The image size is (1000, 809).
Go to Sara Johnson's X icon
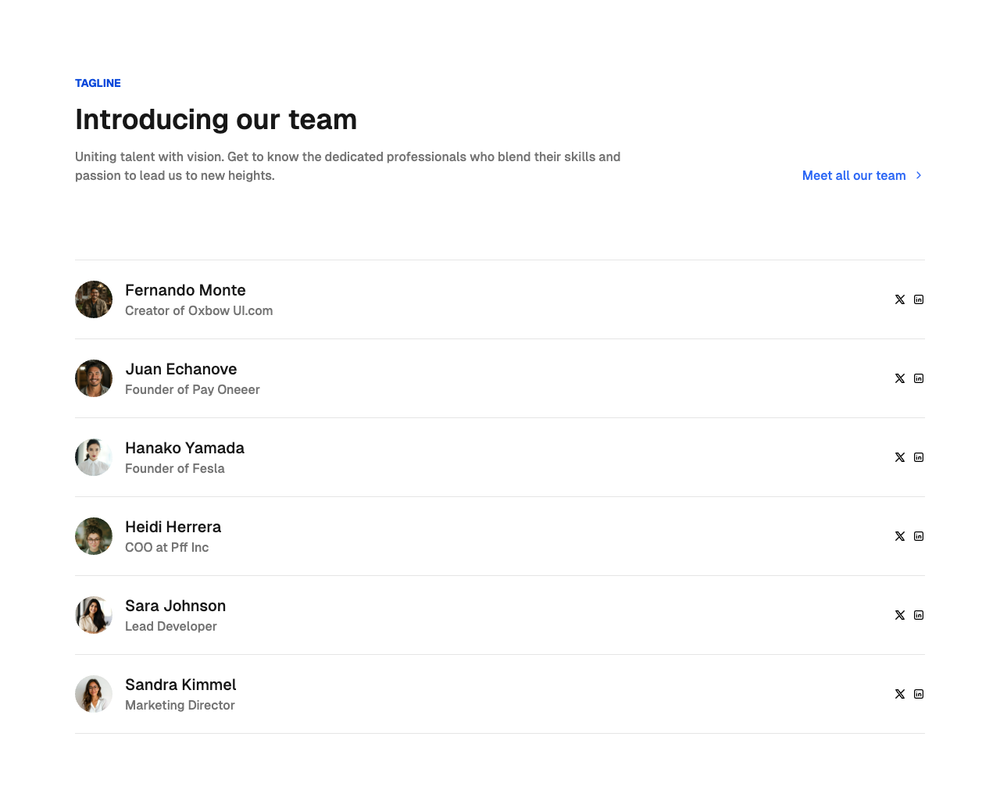899,615
